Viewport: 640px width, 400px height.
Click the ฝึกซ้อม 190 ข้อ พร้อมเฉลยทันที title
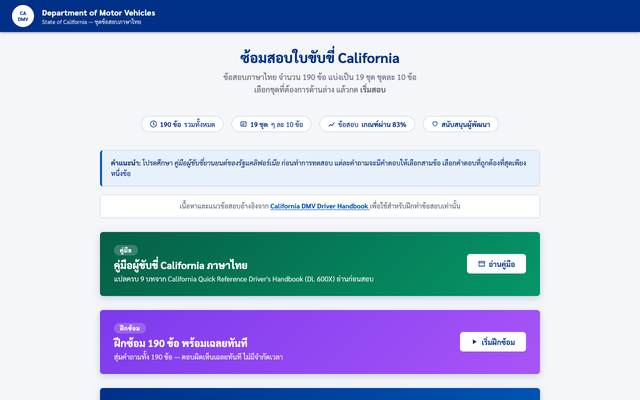[x=180, y=343]
